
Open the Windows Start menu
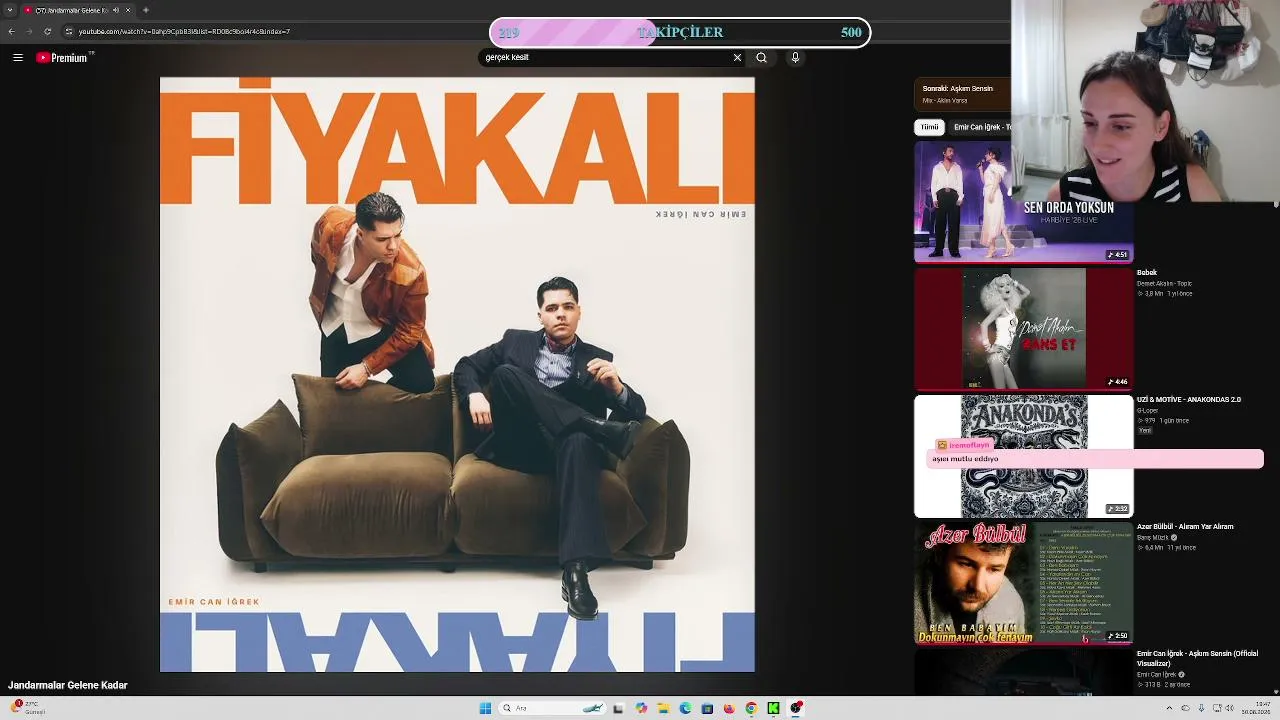tap(485, 708)
